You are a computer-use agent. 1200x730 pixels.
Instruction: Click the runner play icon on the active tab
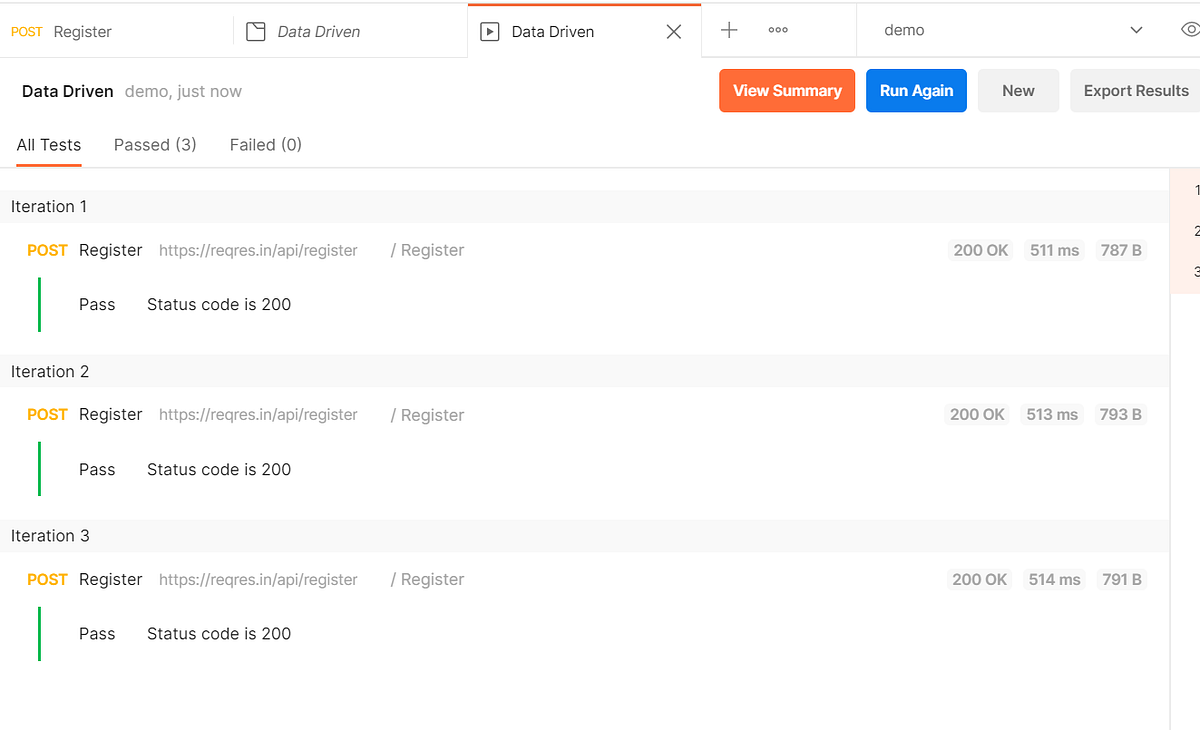pos(490,31)
